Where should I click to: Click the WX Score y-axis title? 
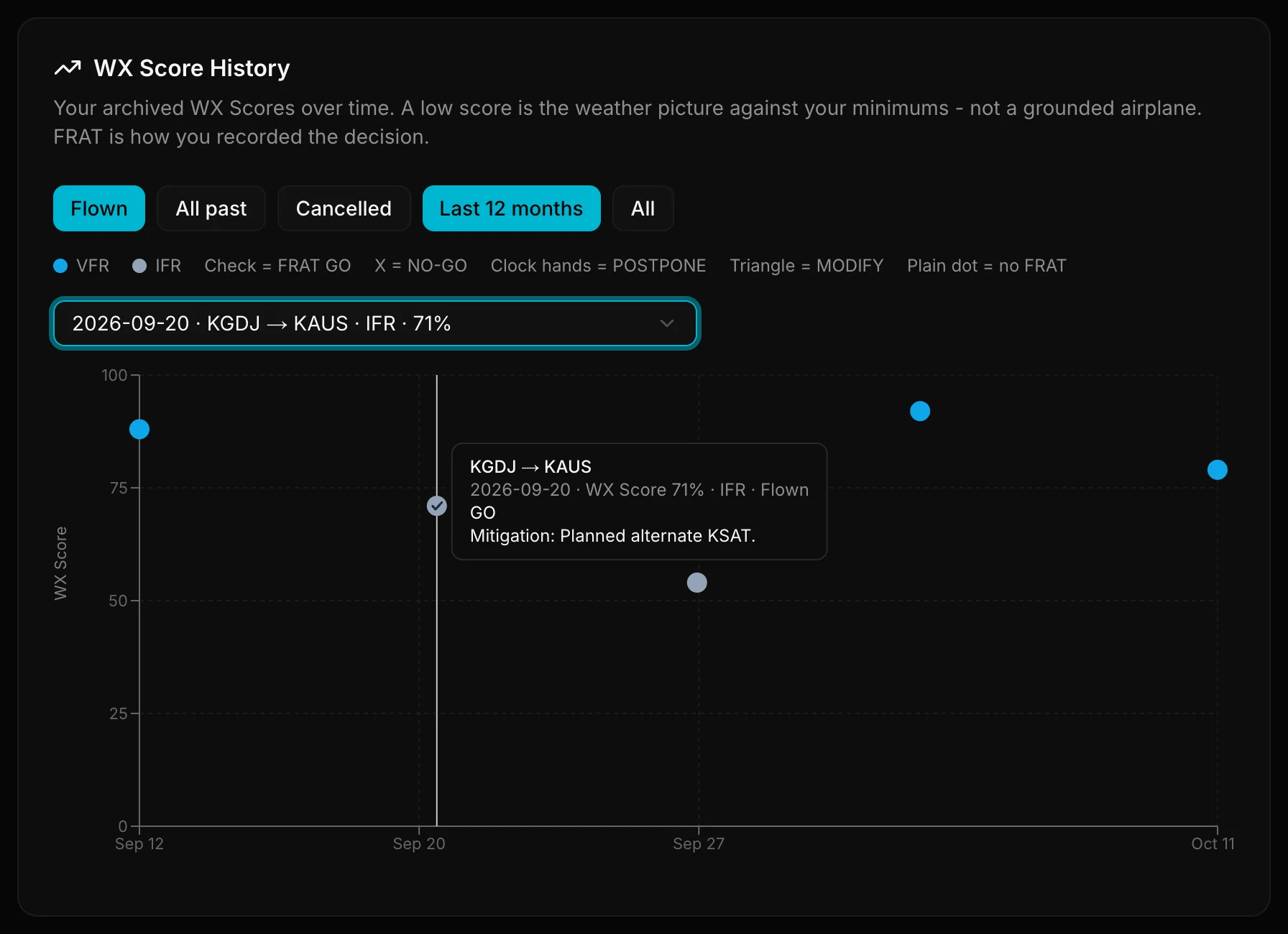tap(60, 563)
